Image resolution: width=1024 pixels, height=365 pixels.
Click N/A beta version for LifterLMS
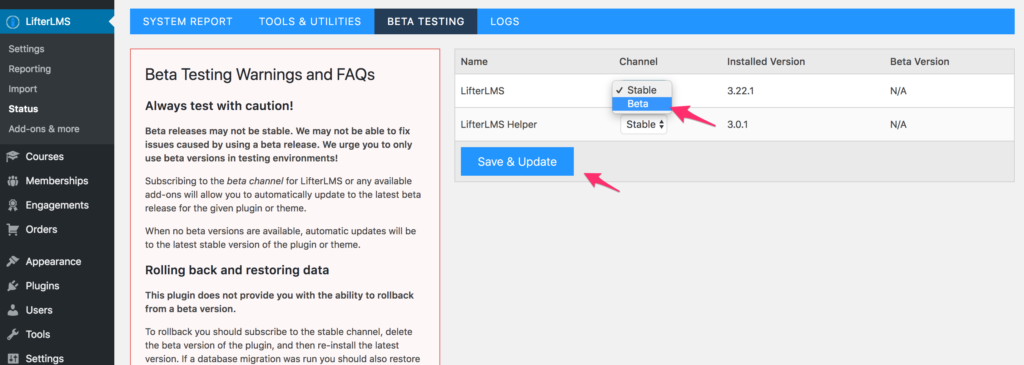[899, 91]
